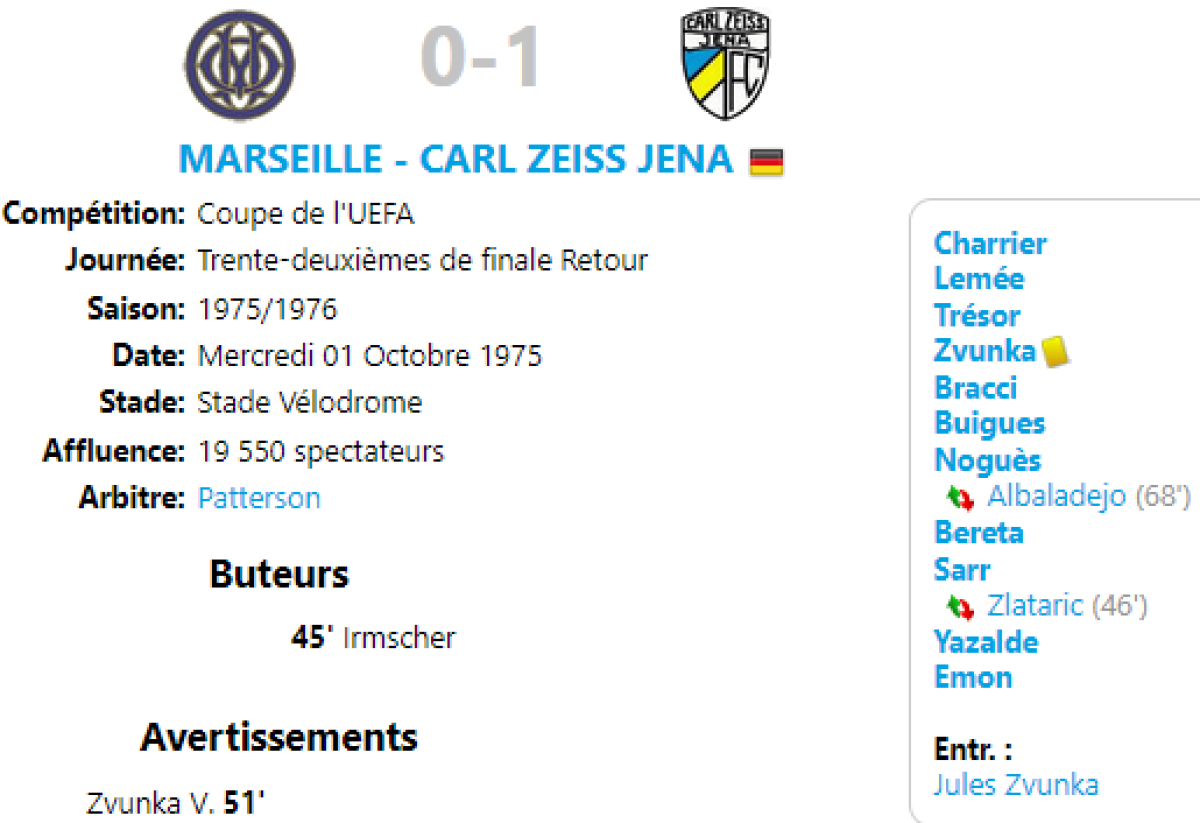
Task: Select Buigues from the lineup
Action: (x=989, y=424)
